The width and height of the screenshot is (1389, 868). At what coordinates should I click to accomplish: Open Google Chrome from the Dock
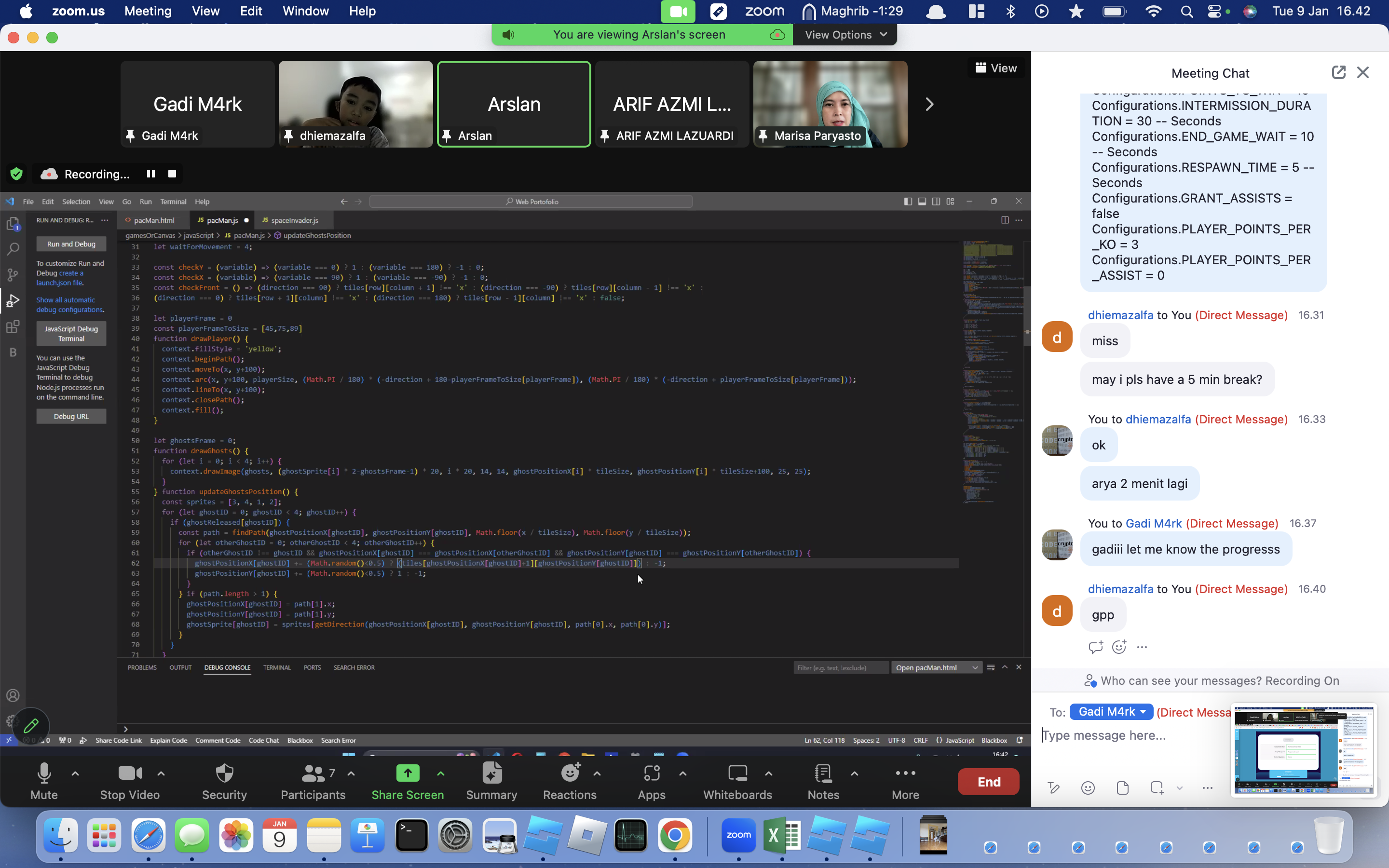click(674, 835)
